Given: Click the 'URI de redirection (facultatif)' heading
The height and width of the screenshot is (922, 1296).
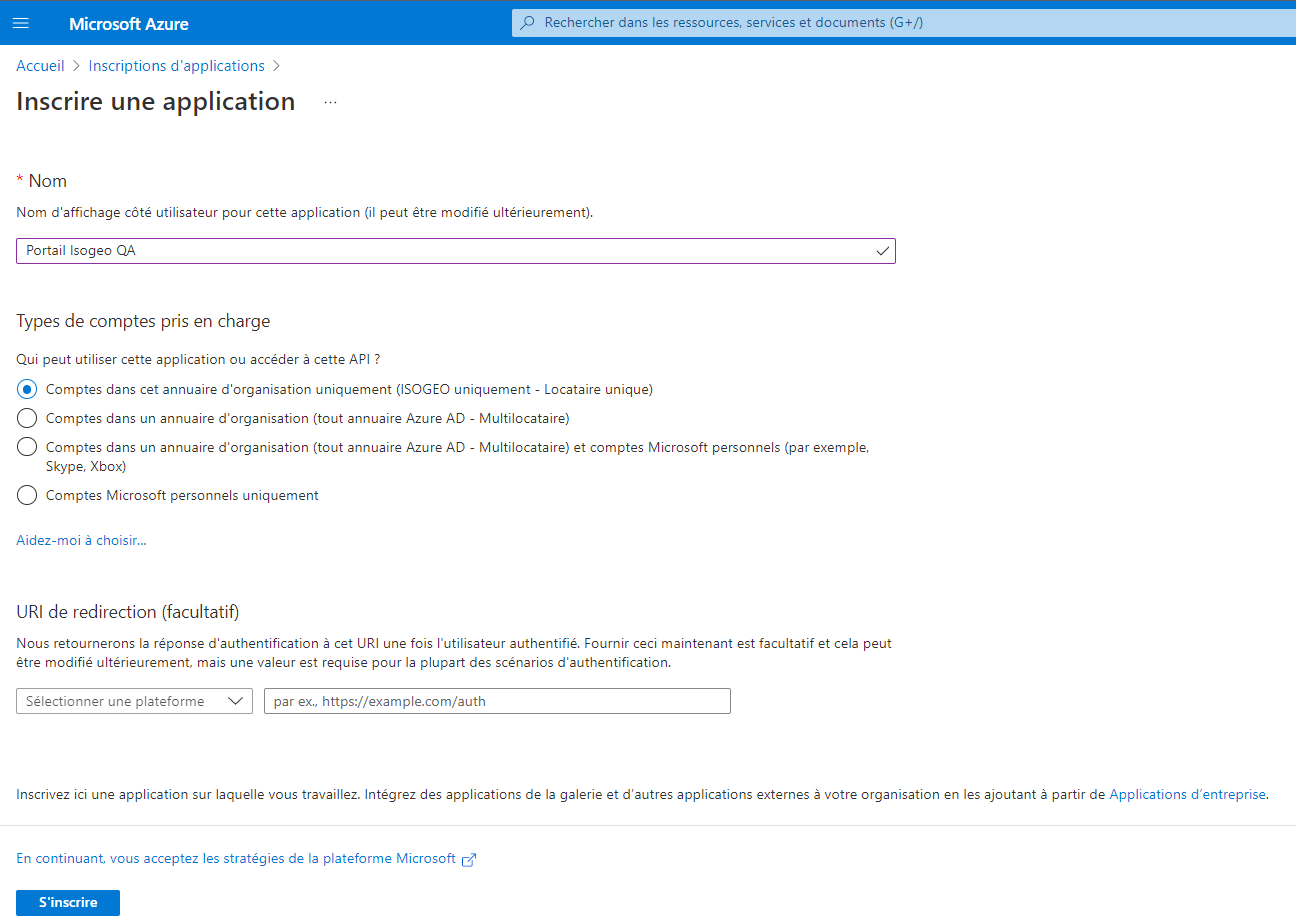Looking at the screenshot, I should [x=128, y=611].
